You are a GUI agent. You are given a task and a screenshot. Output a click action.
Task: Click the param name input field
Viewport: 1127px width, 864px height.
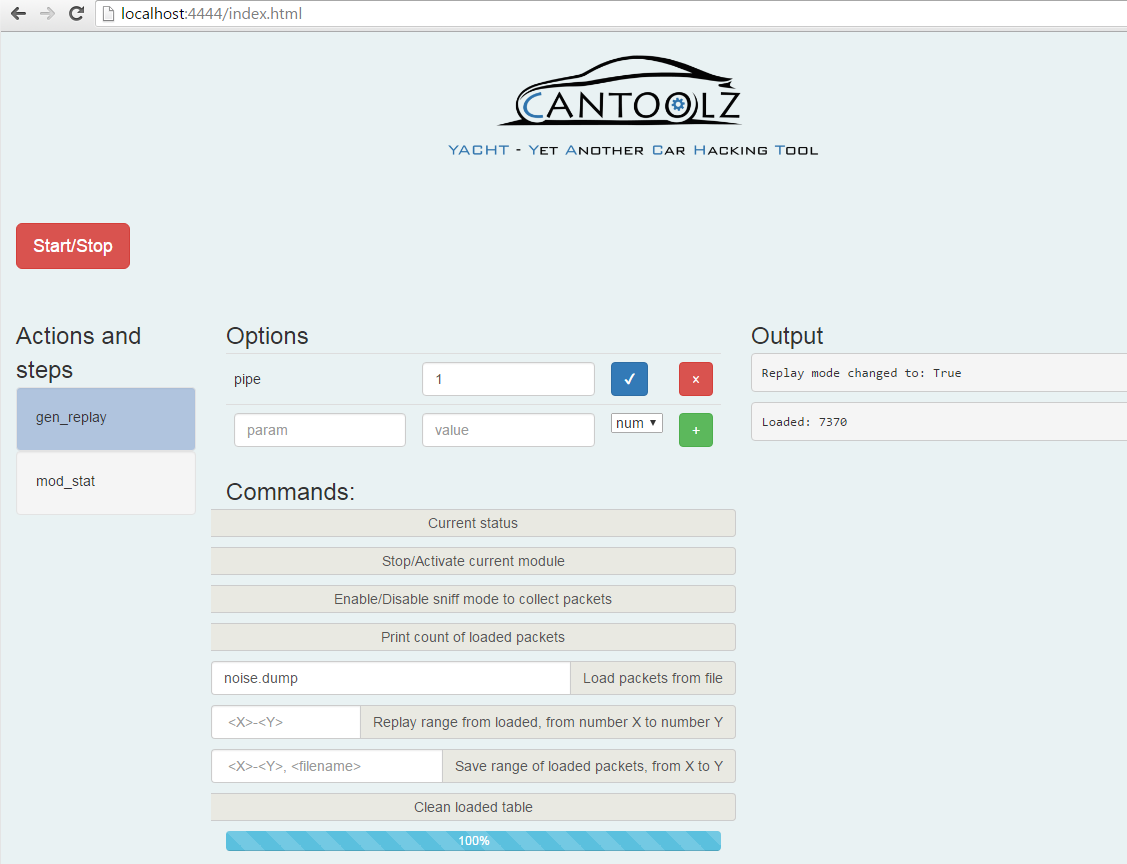320,430
